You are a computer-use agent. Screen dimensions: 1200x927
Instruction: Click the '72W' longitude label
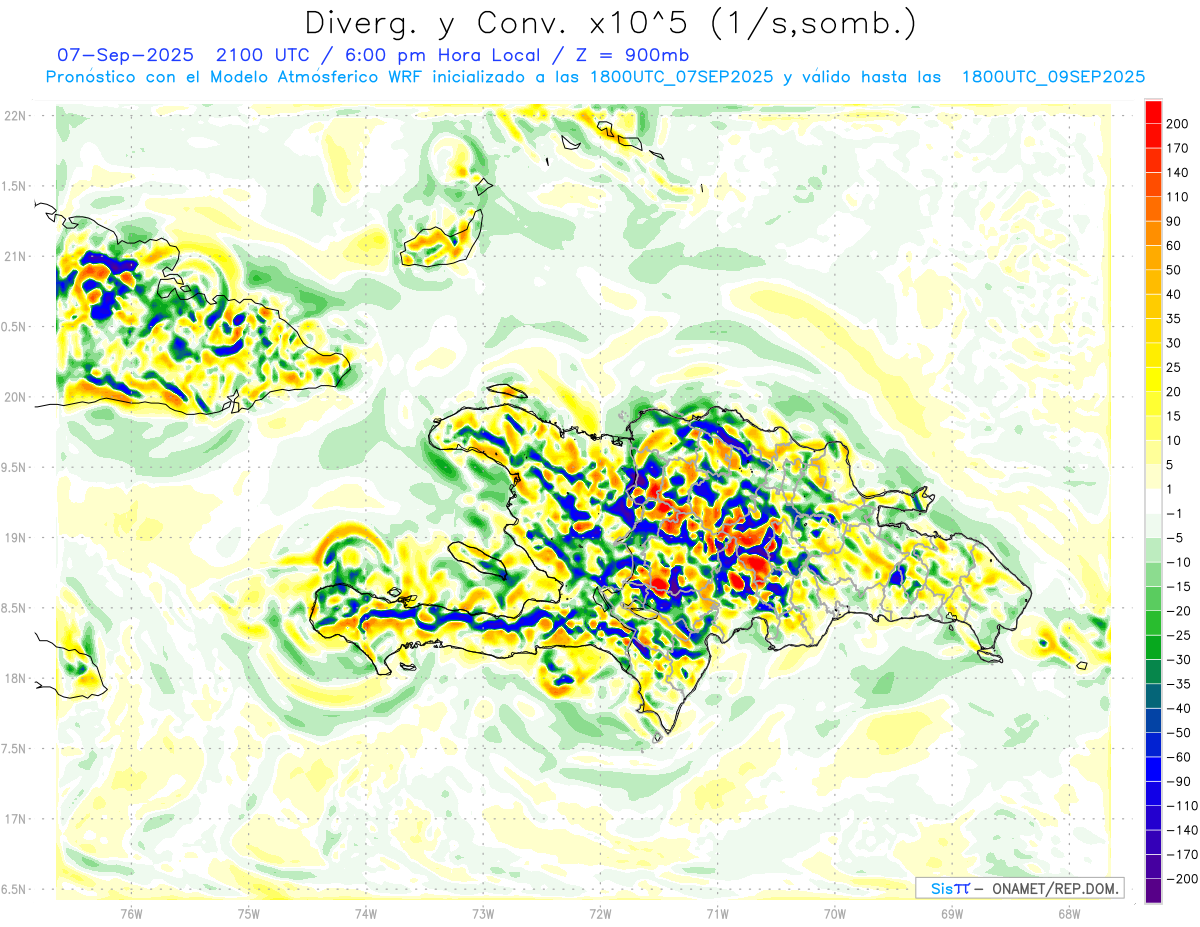[x=600, y=914]
